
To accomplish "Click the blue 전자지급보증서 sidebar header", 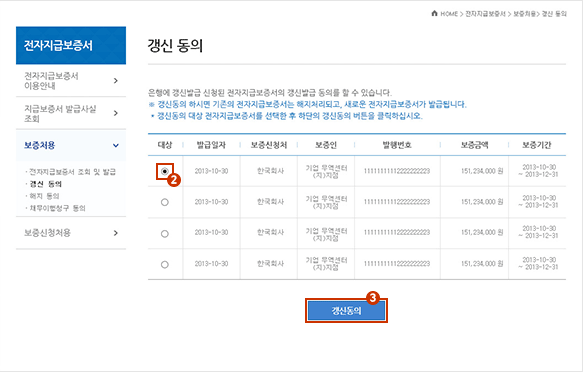I will [x=71, y=45].
